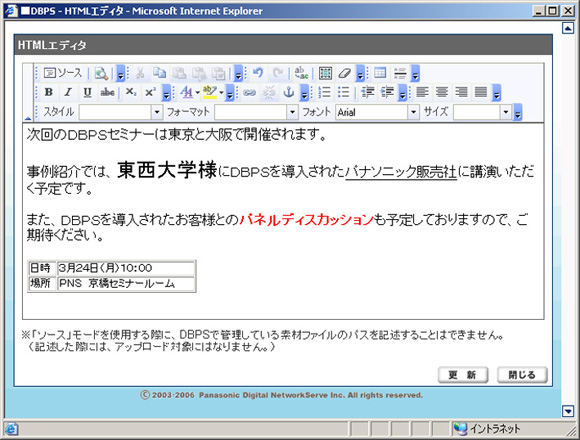
Task: Toggle underline formatting
Action: tap(87, 92)
